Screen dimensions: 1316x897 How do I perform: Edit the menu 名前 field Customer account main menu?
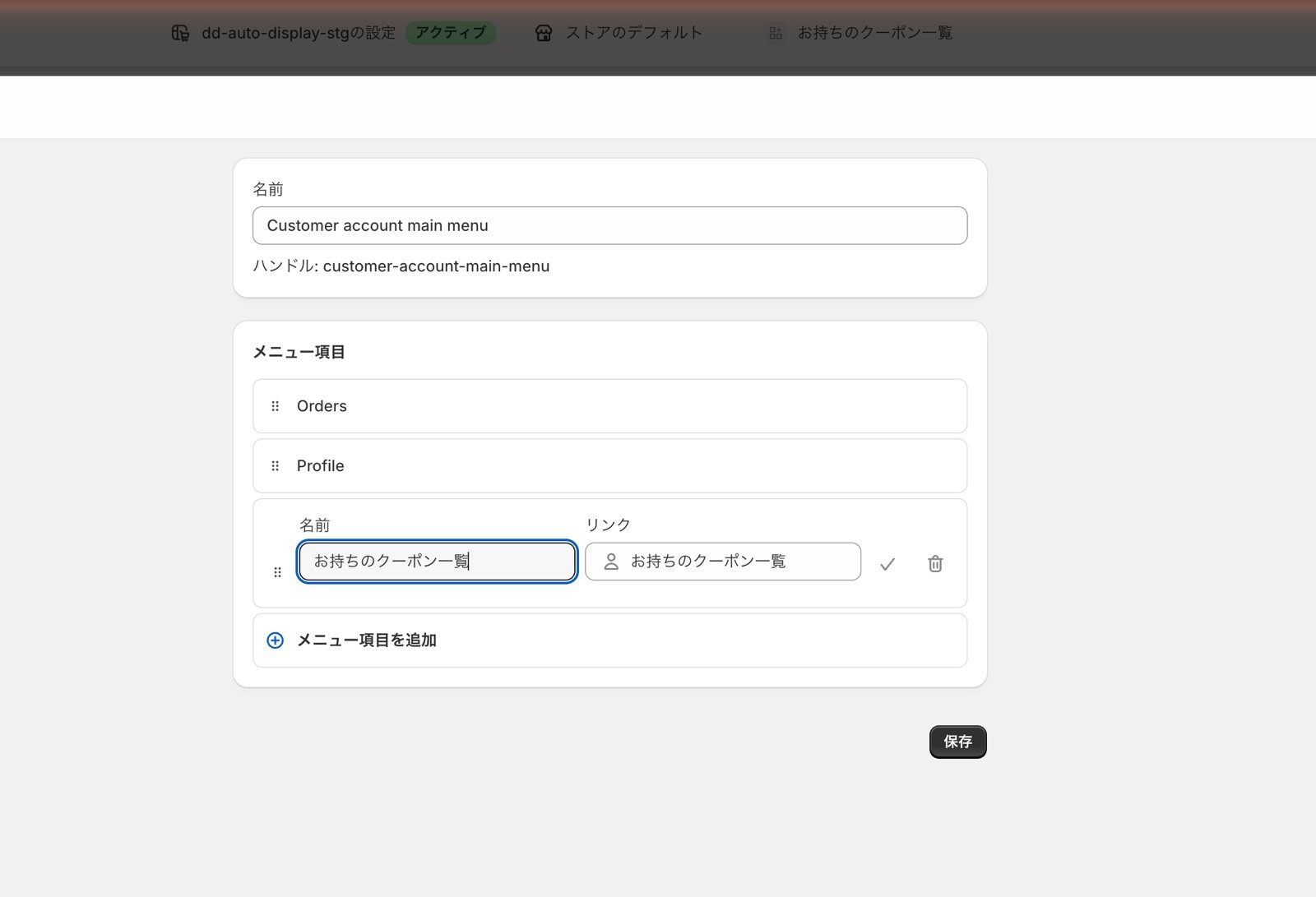click(609, 225)
